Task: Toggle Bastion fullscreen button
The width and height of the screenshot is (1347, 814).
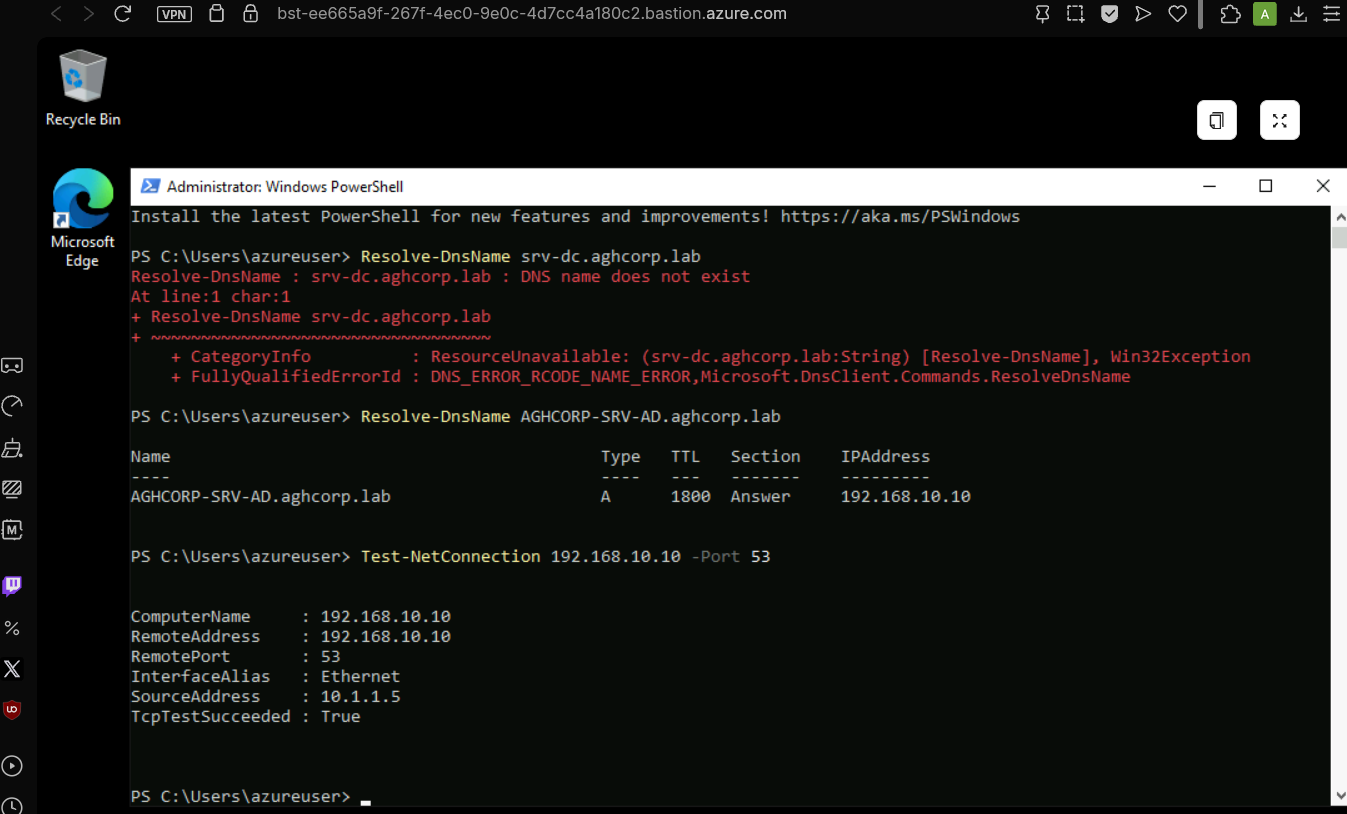Action: point(1279,121)
